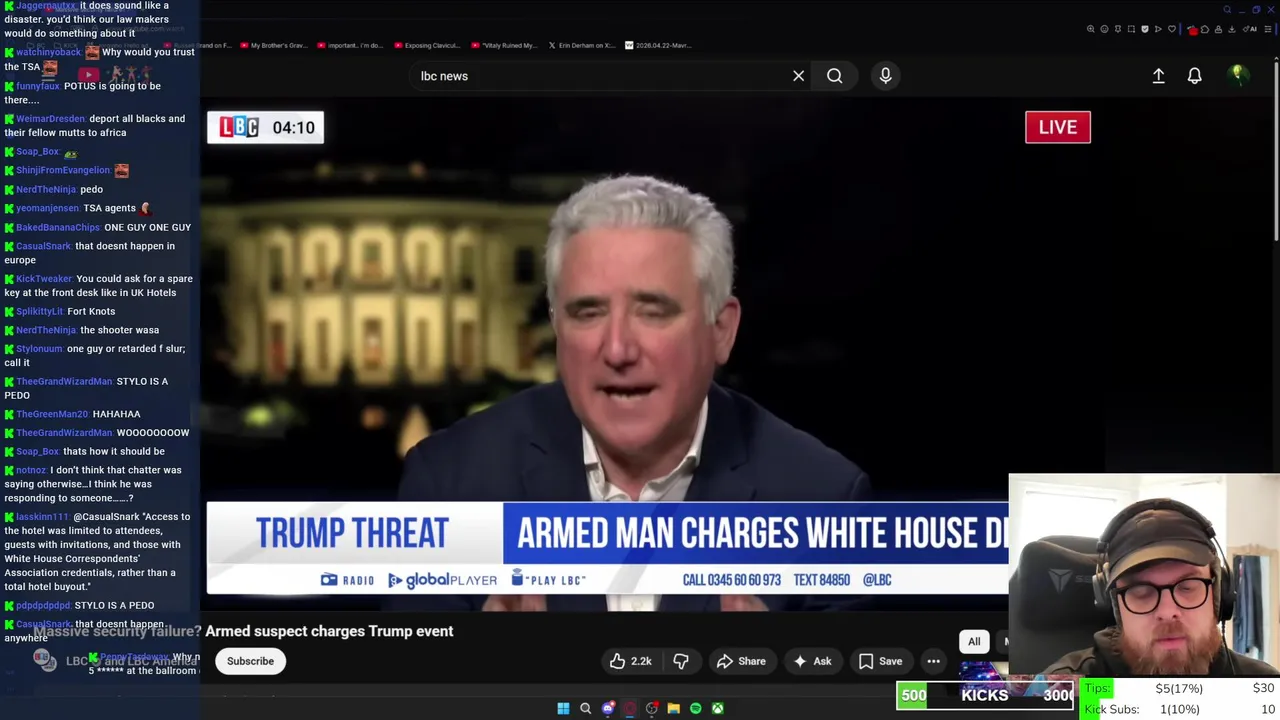Click the page vertical scrollbar
Image resolution: width=1280 pixels, height=720 pixels.
[x=1276, y=150]
